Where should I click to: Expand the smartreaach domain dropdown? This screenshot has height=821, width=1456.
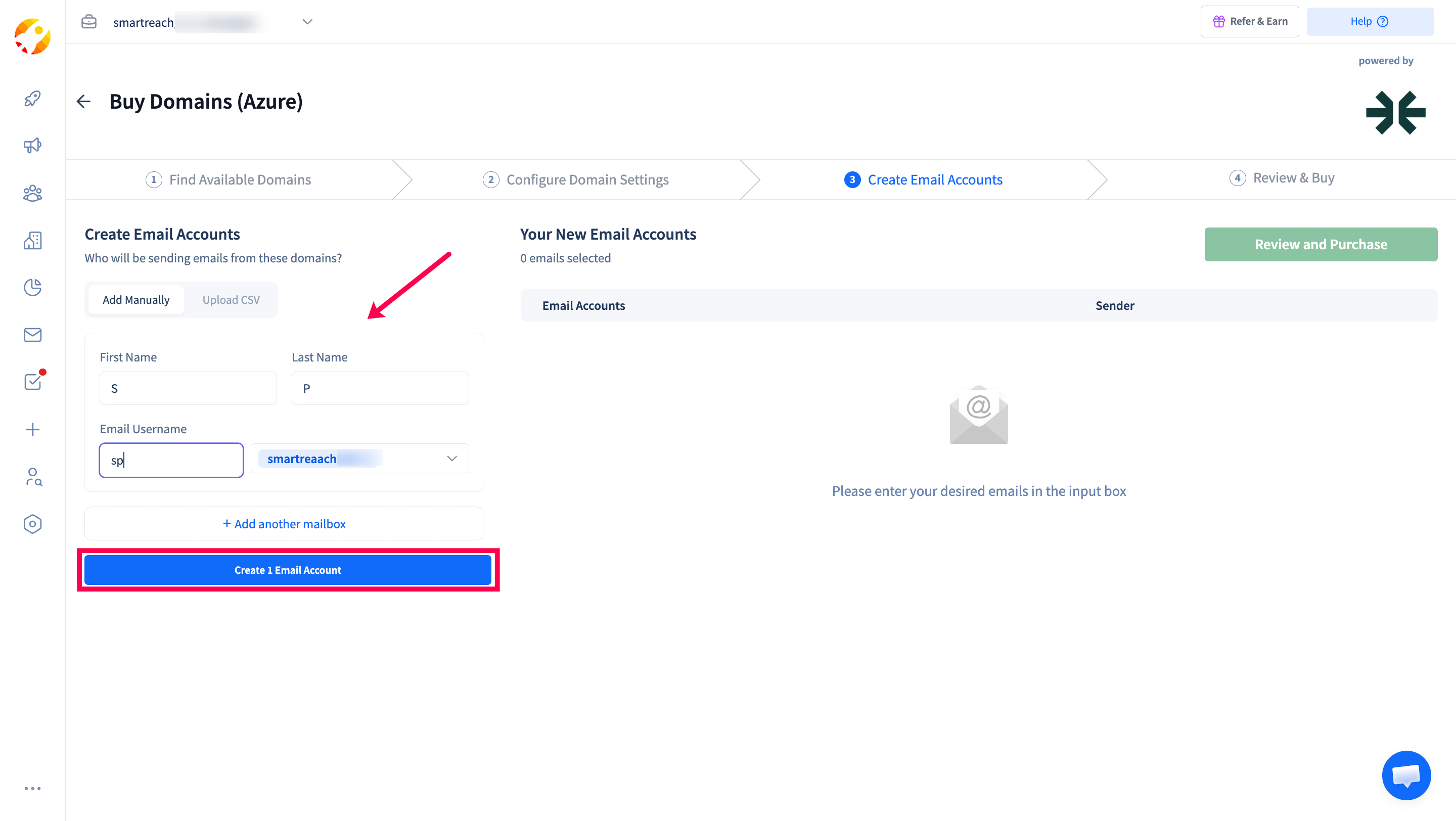point(451,458)
